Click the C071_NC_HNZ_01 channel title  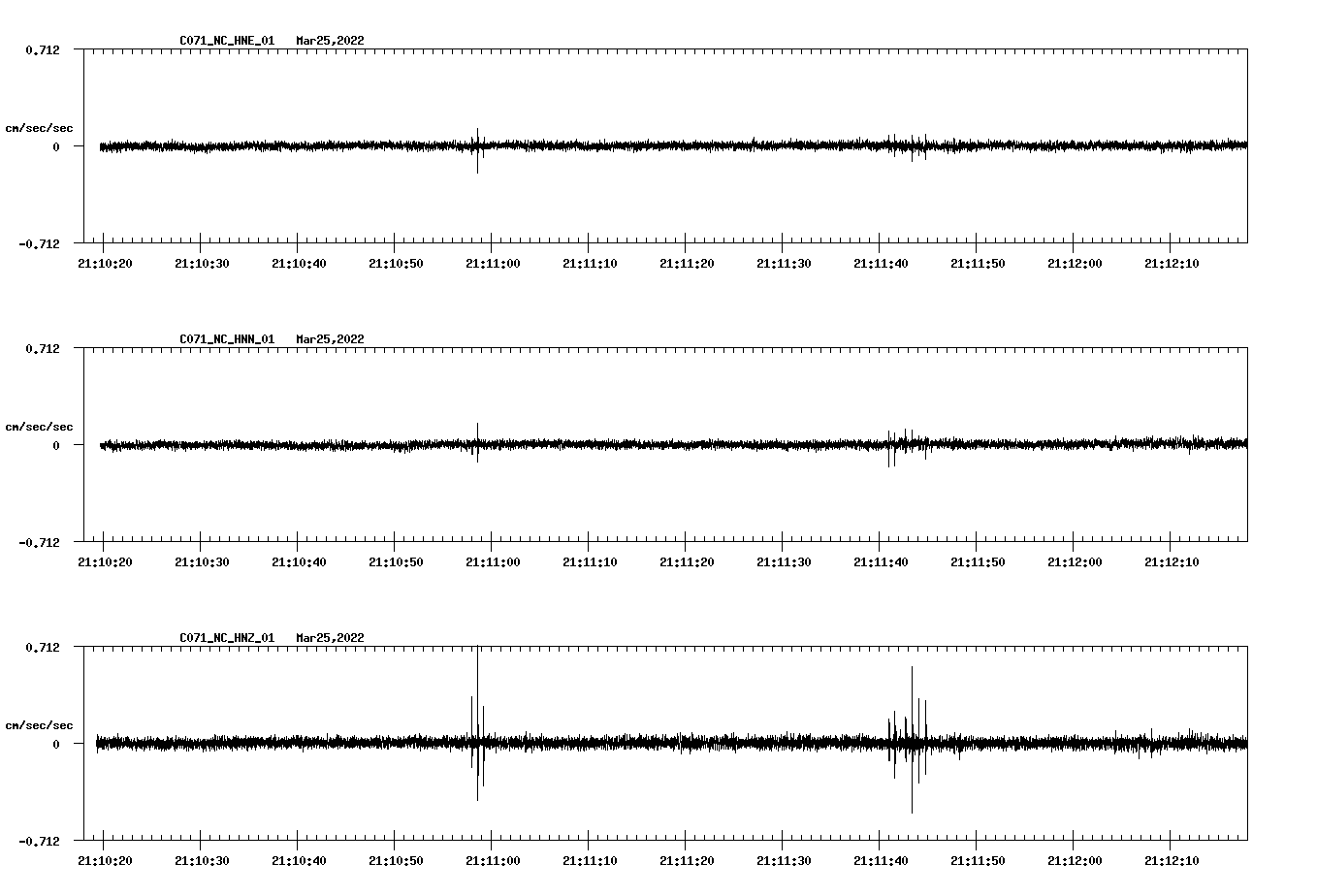click(227, 638)
